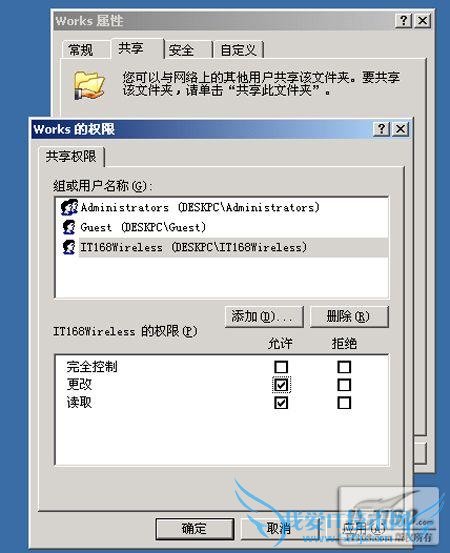Check Deny checkbox for 读取
Image resolution: width=450 pixels, height=553 pixels.
[x=344, y=403]
